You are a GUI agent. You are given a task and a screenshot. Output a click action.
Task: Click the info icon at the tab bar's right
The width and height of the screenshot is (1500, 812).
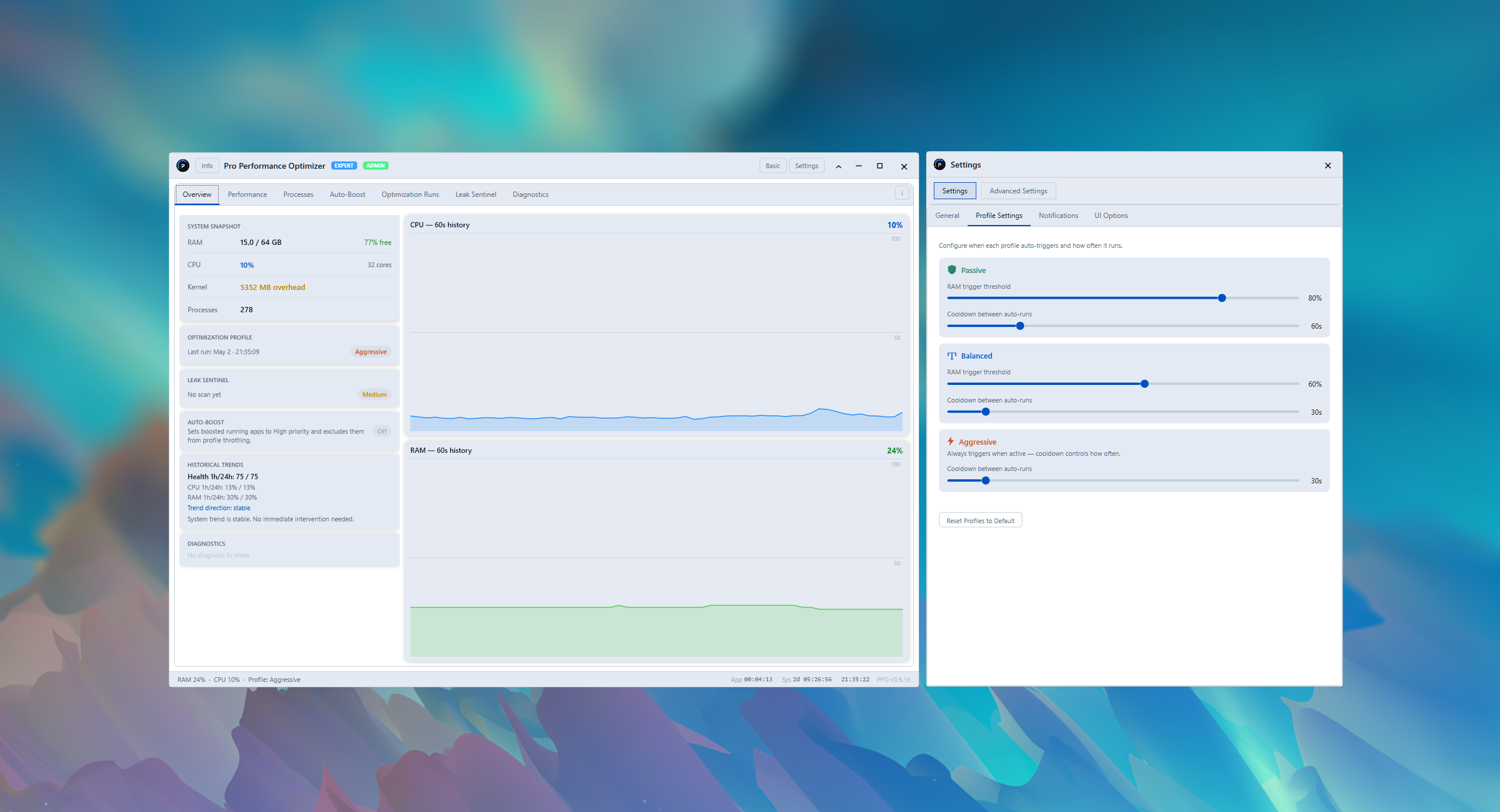(x=902, y=193)
